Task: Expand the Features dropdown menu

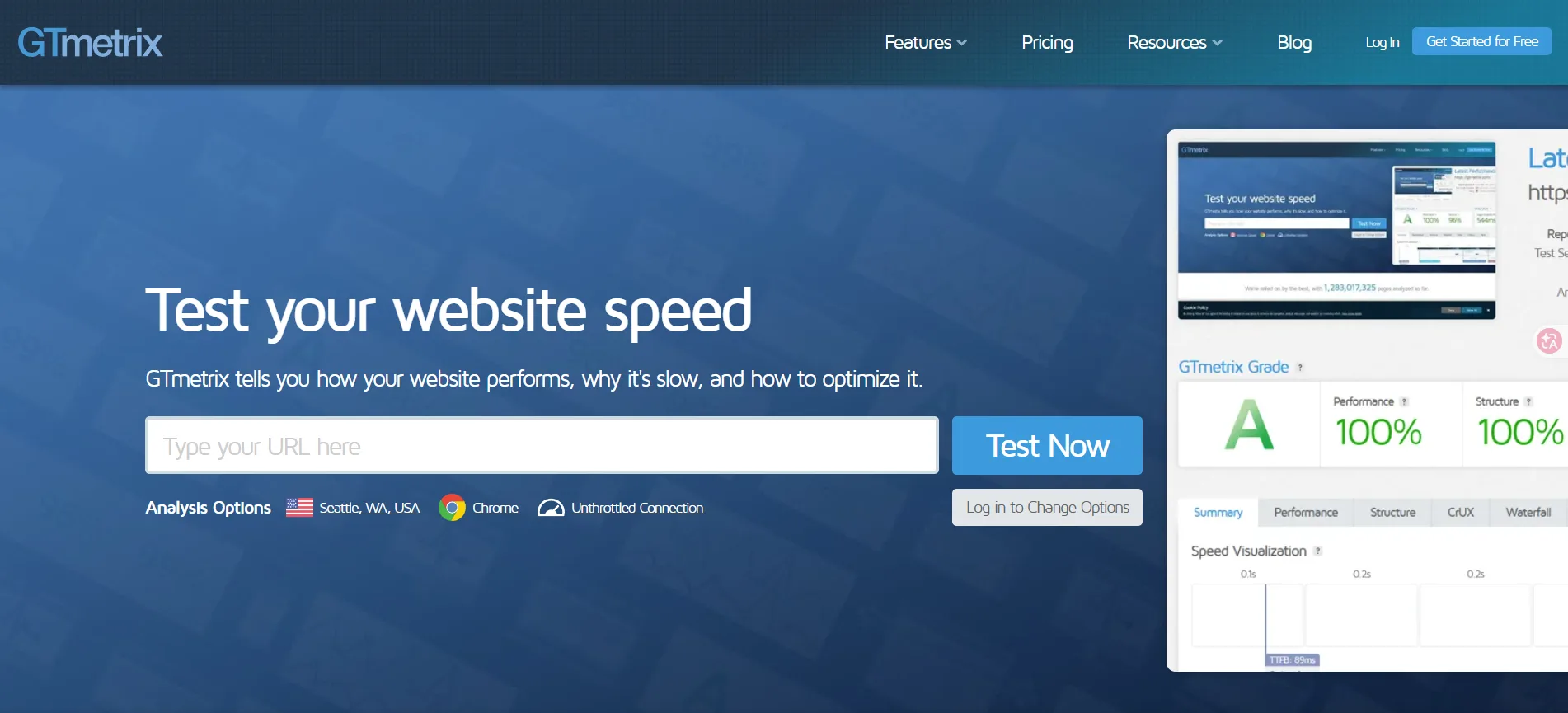Action: point(926,42)
